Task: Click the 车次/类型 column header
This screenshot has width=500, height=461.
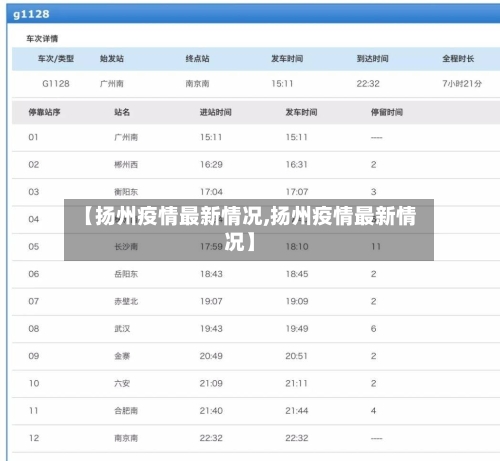Action: click(56, 59)
